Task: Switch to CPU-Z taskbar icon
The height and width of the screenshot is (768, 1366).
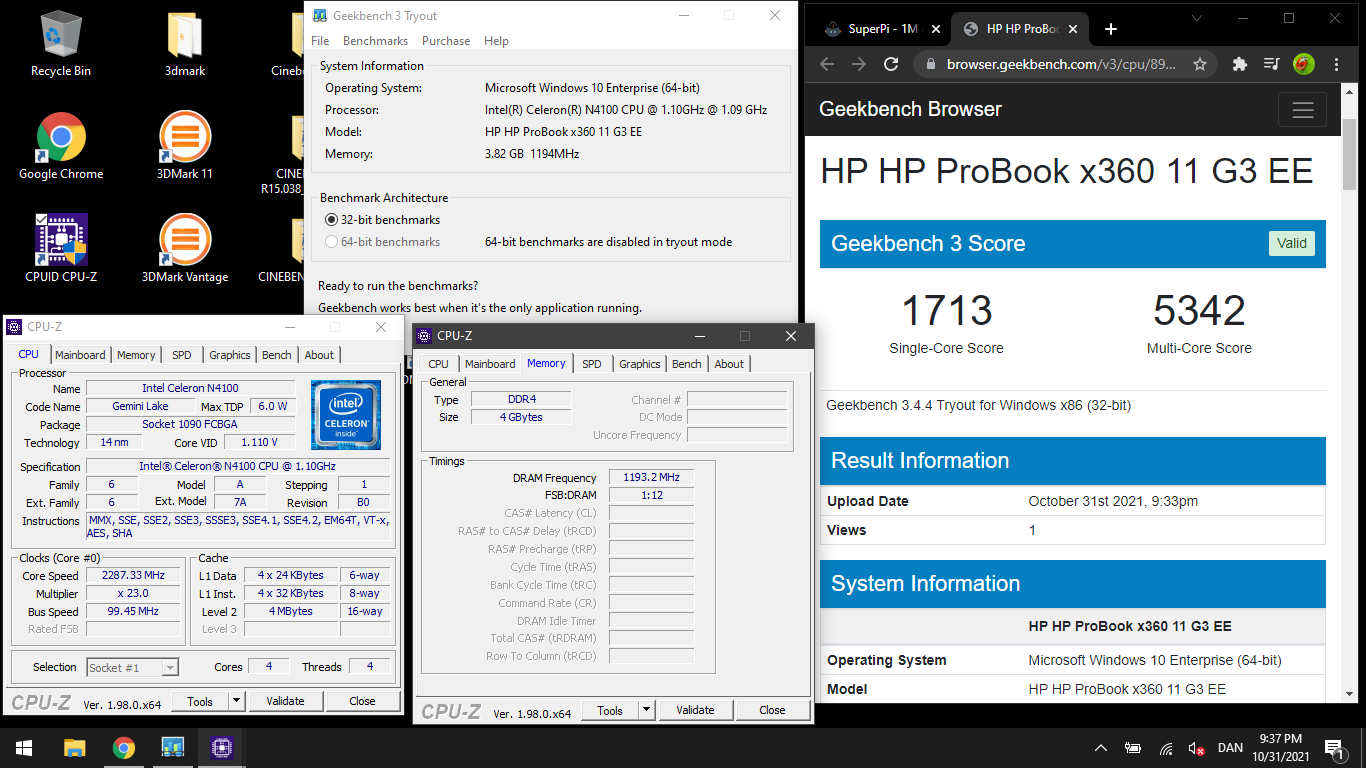Action: 221,748
